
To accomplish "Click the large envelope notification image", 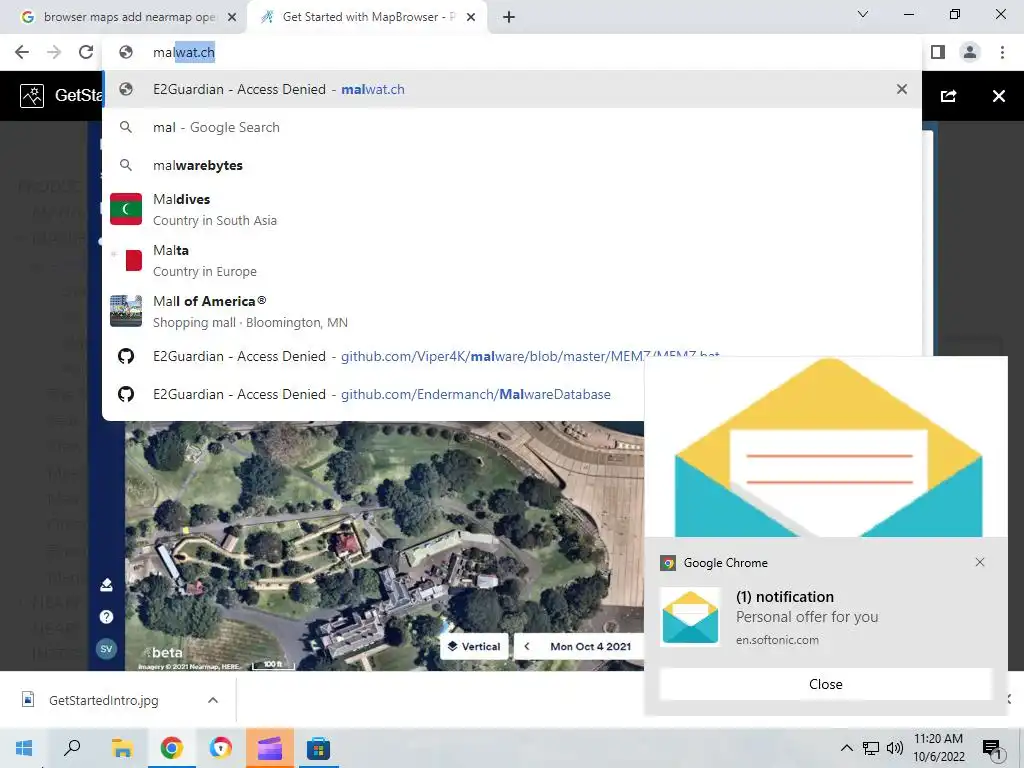I will click(826, 447).
